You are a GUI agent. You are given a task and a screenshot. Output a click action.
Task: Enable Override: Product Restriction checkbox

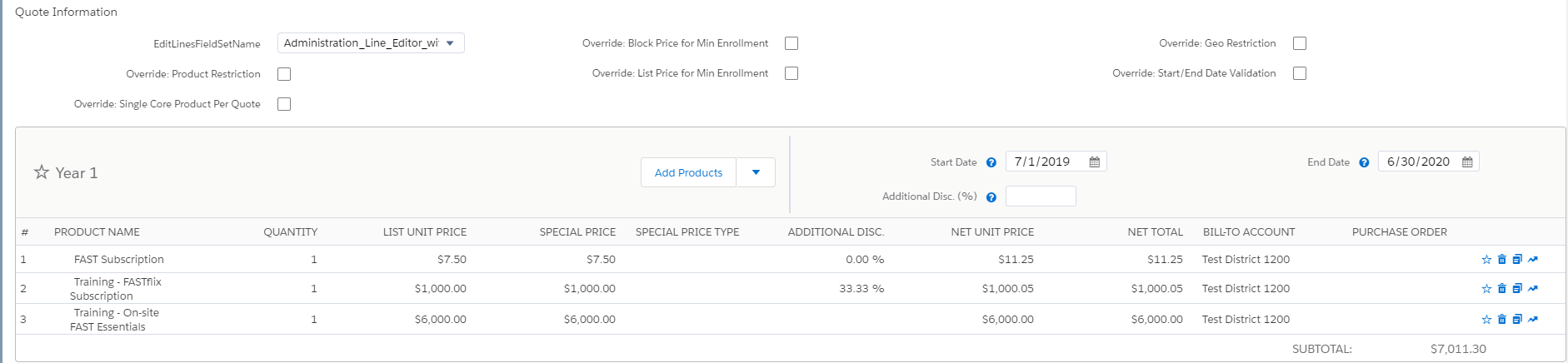(284, 74)
